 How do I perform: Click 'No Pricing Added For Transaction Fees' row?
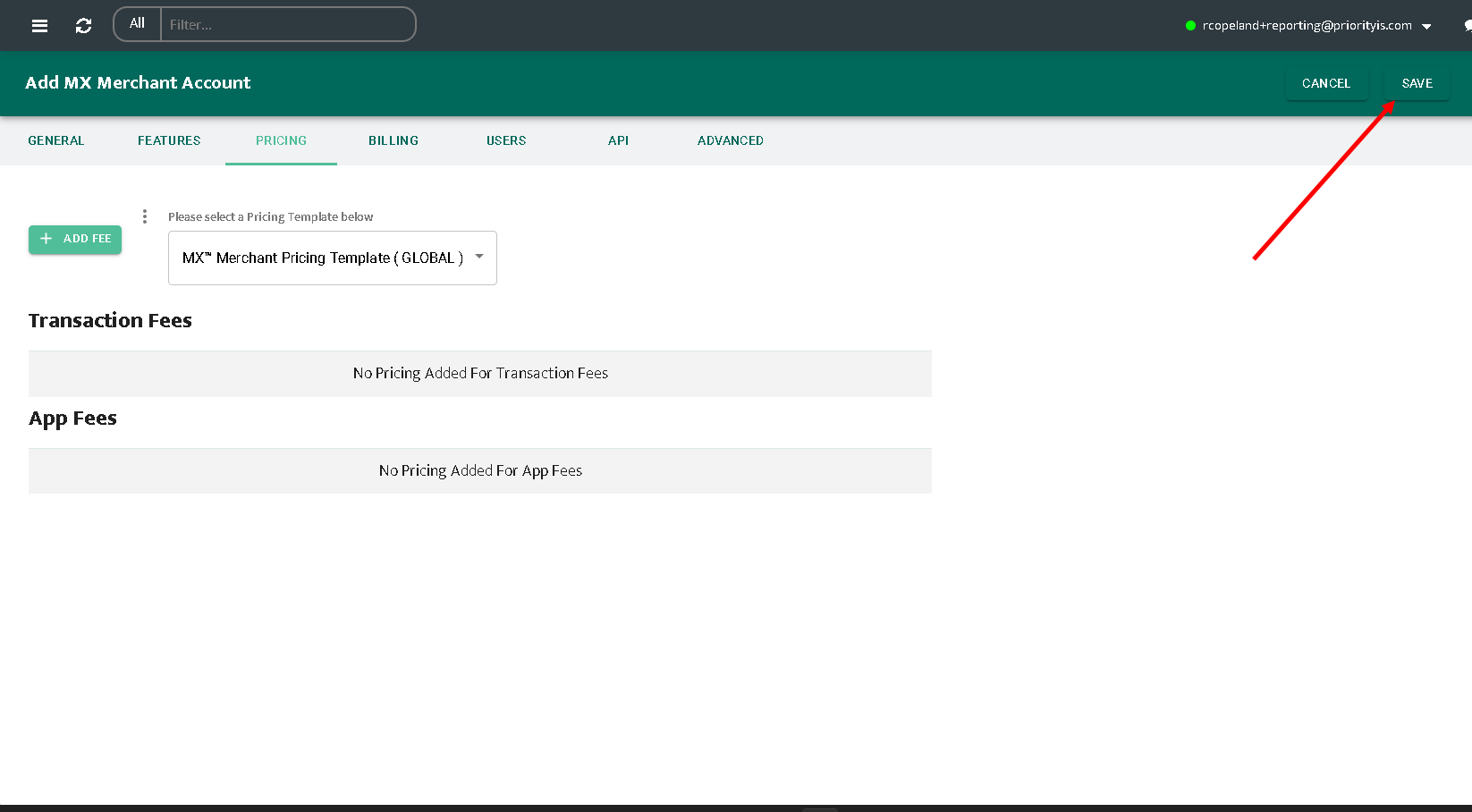coord(480,373)
